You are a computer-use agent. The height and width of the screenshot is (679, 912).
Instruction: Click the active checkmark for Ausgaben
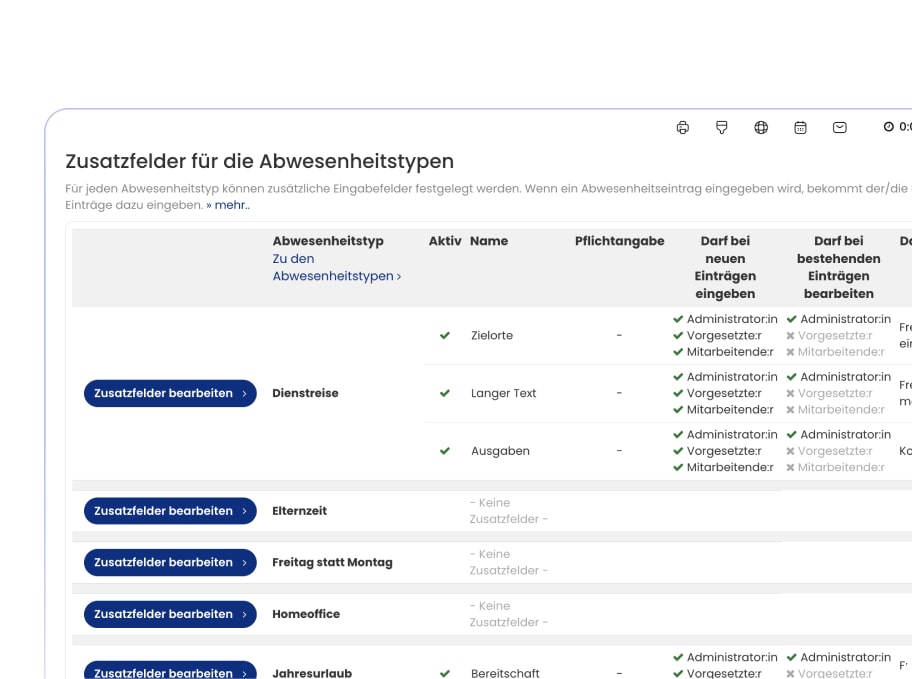pos(445,451)
